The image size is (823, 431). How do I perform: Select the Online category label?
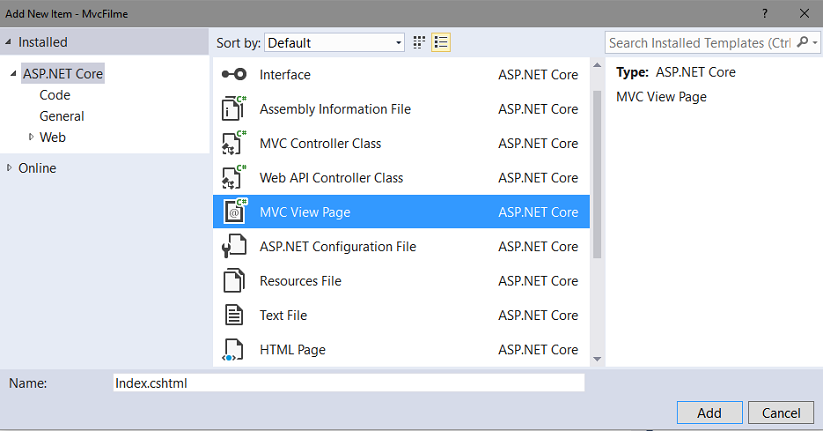(x=37, y=168)
